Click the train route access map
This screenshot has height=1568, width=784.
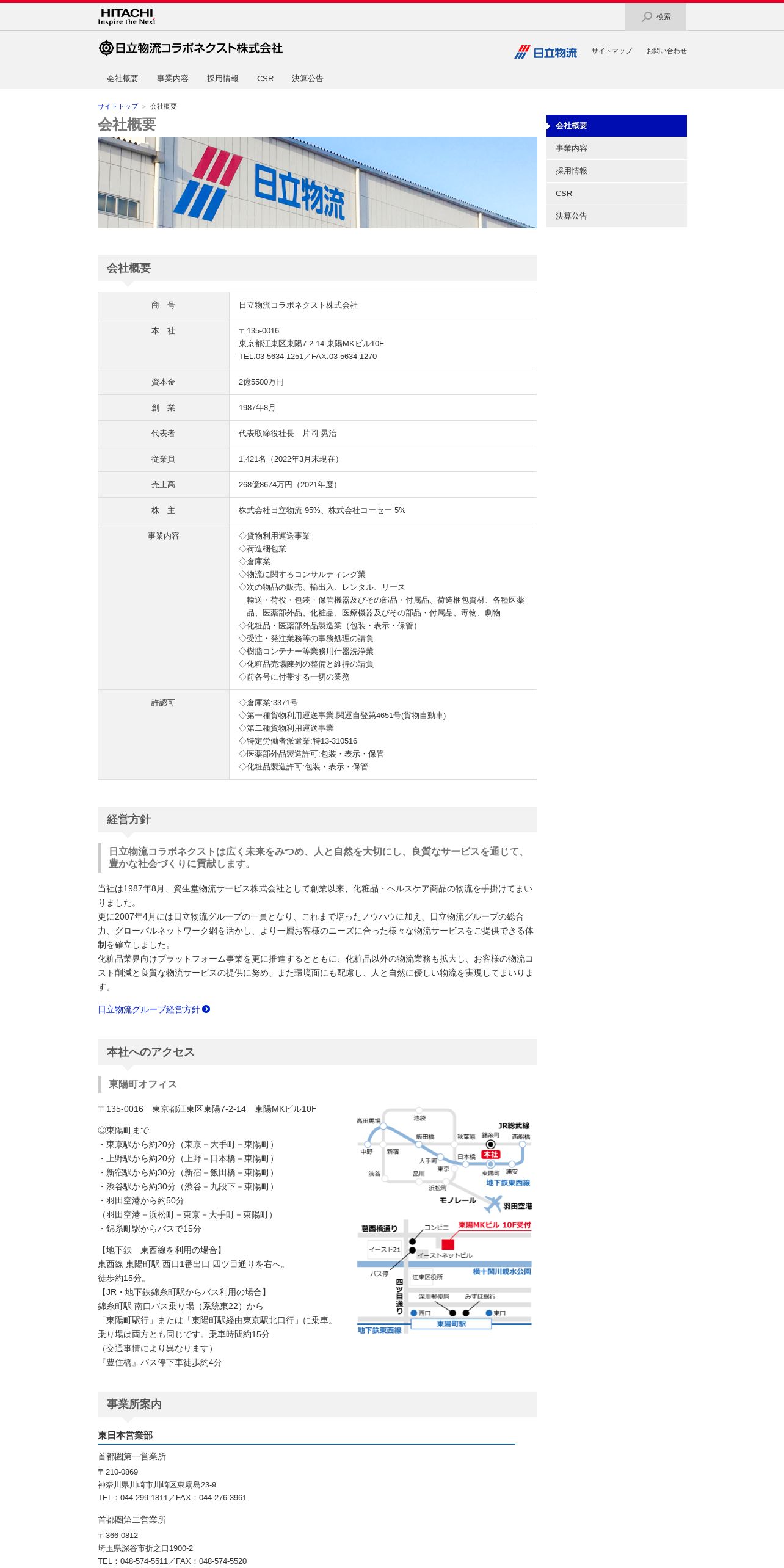coord(444,1160)
